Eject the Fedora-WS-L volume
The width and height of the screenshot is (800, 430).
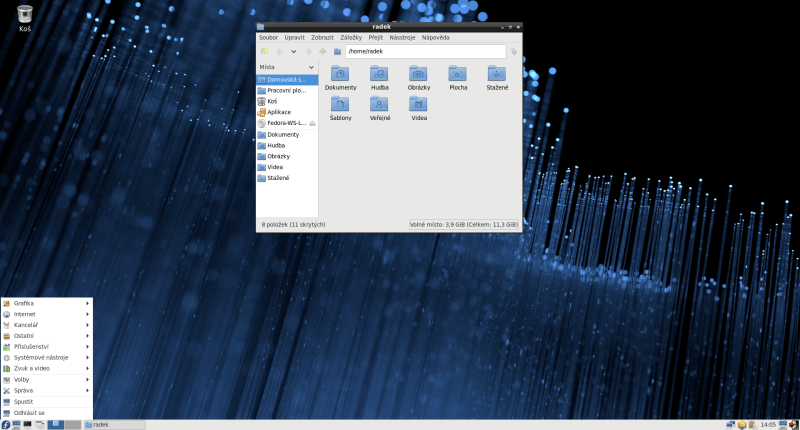click(x=312, y=123)
